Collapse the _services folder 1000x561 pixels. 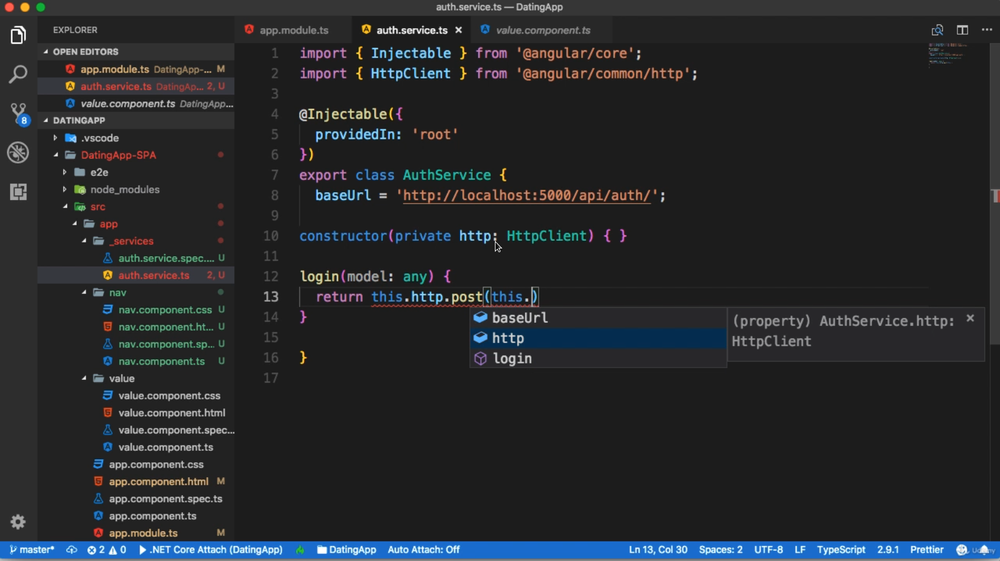pos(136,241)
